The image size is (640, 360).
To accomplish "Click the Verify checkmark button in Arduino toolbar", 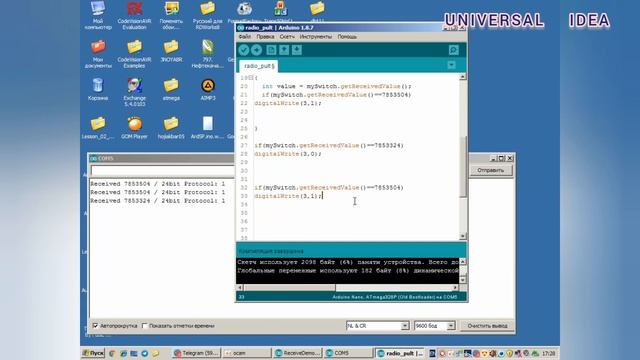I will coord(244,50).
